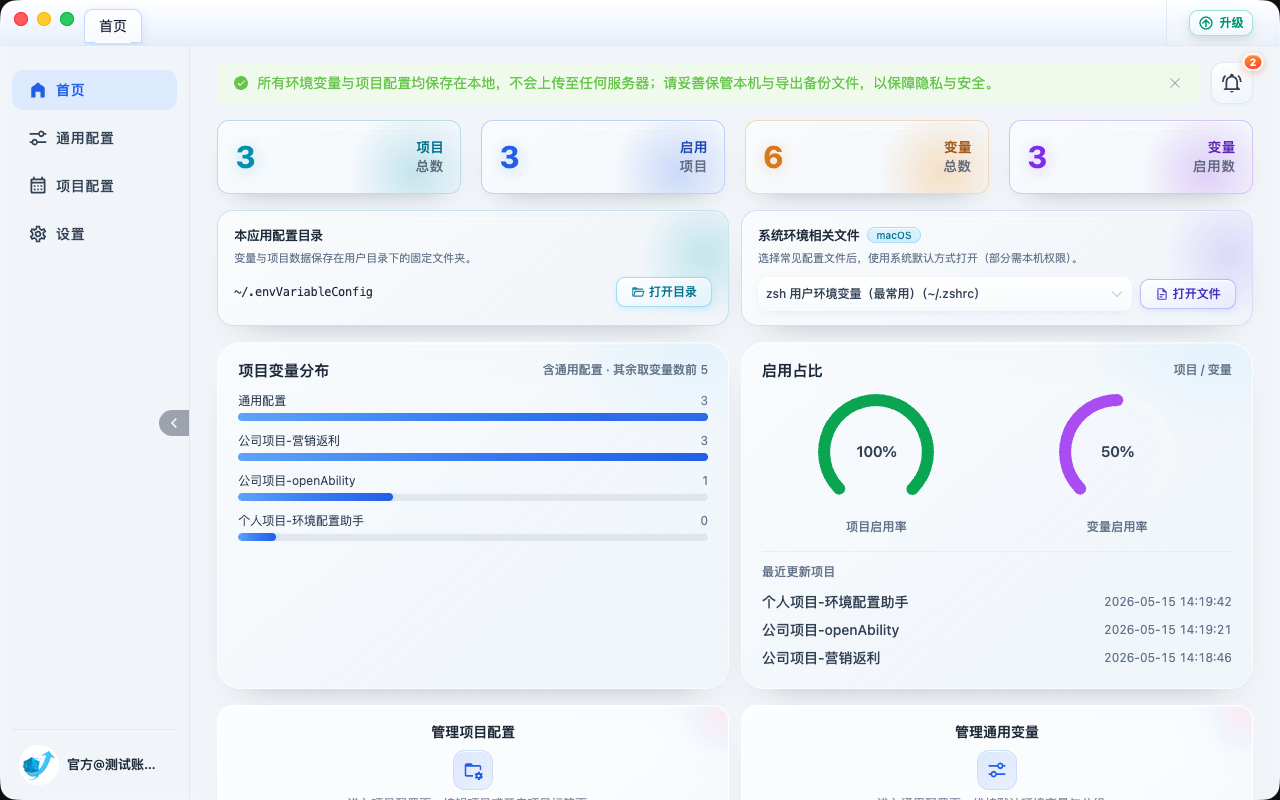Click the 个人项目-环境配置助手 progress bar
The height and width of the screenshot is (800, 1280).
[473, 537]
